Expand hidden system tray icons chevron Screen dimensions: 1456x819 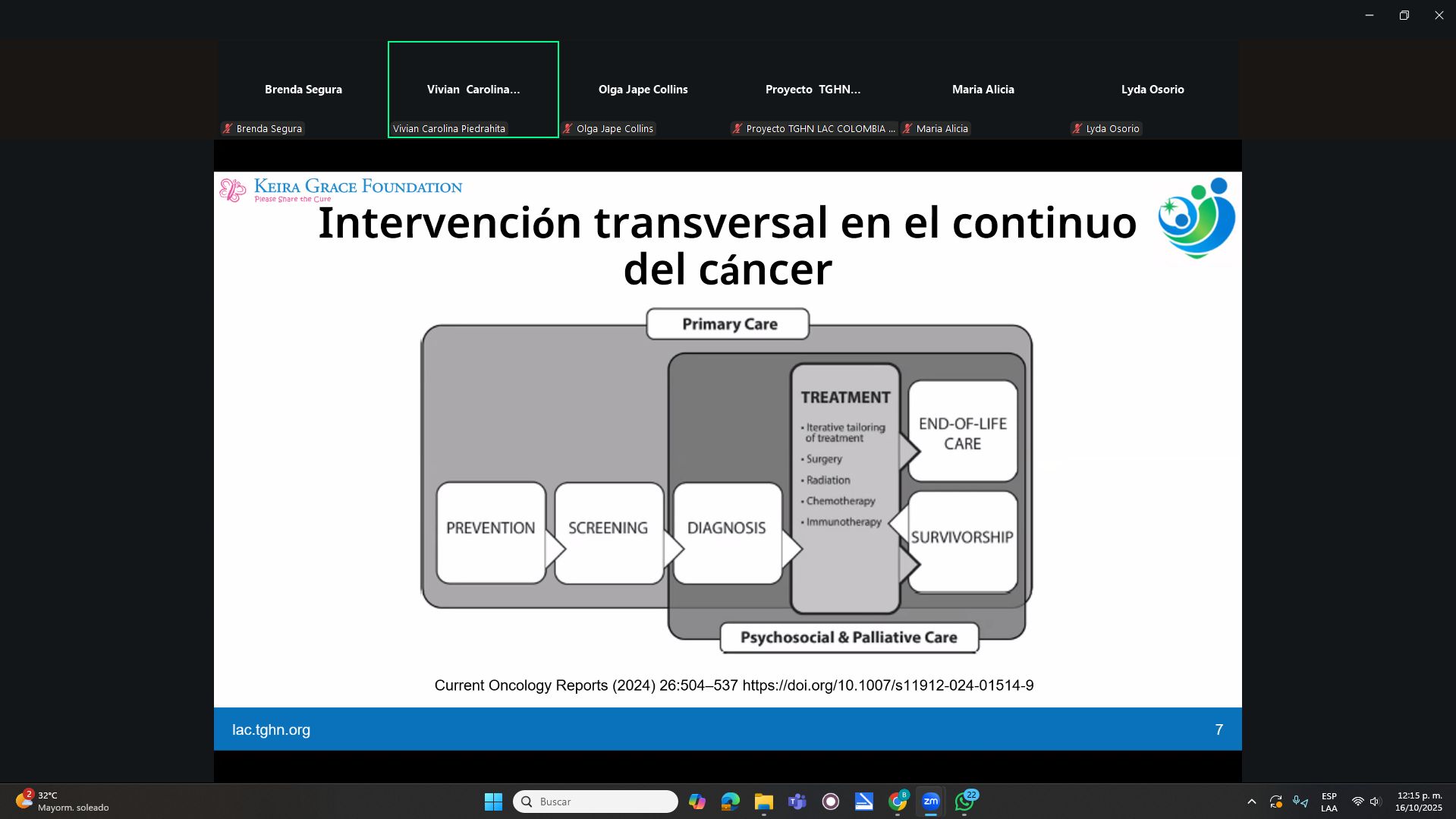1251,802
